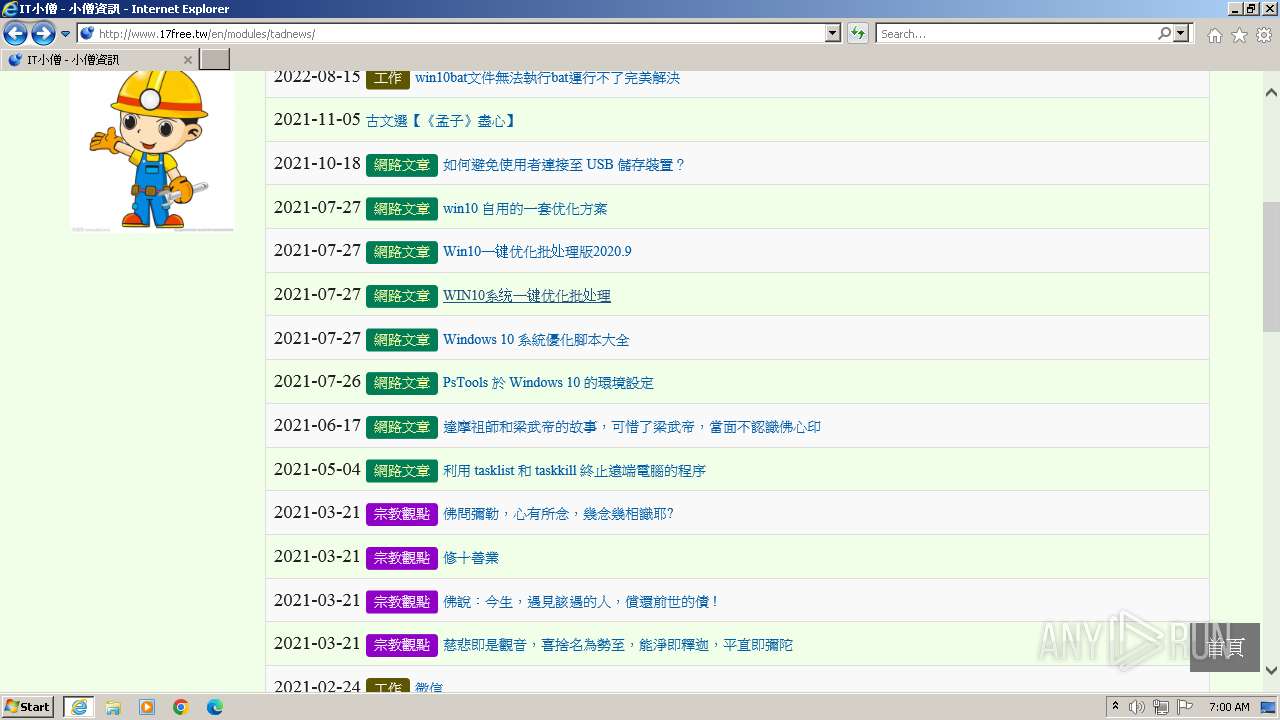The image size is (1280, 720).
Task: Open the search provider dropdown arrow
Action: [1182, 34]
